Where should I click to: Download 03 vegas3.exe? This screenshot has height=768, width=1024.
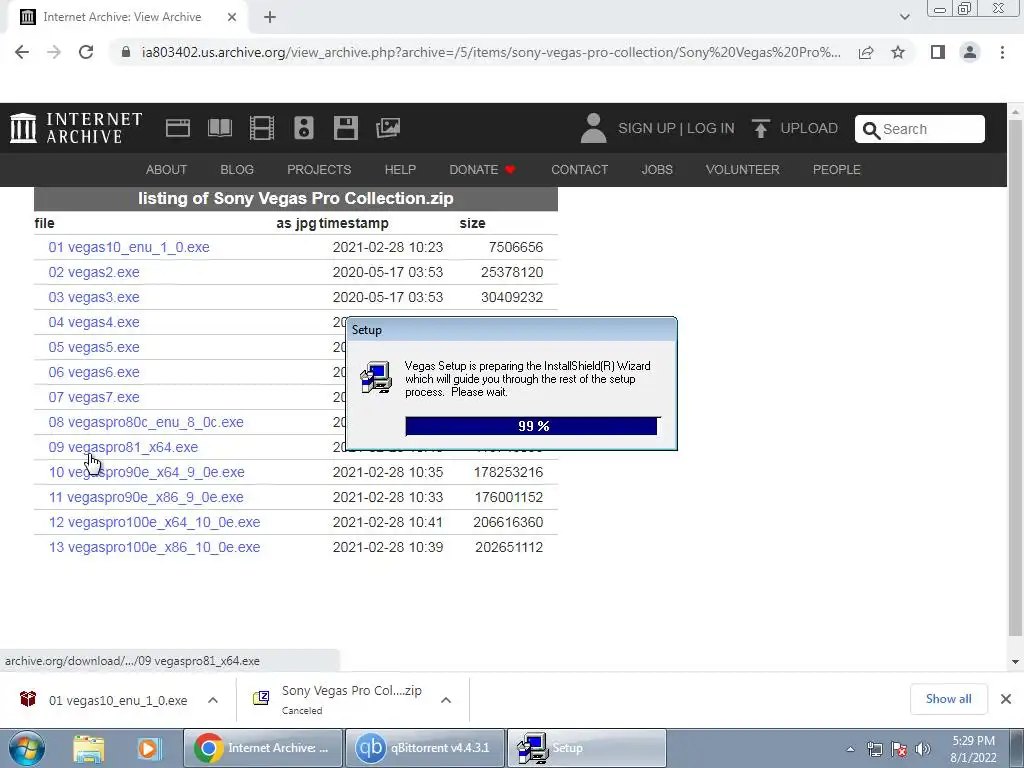(x=93, y=297)
